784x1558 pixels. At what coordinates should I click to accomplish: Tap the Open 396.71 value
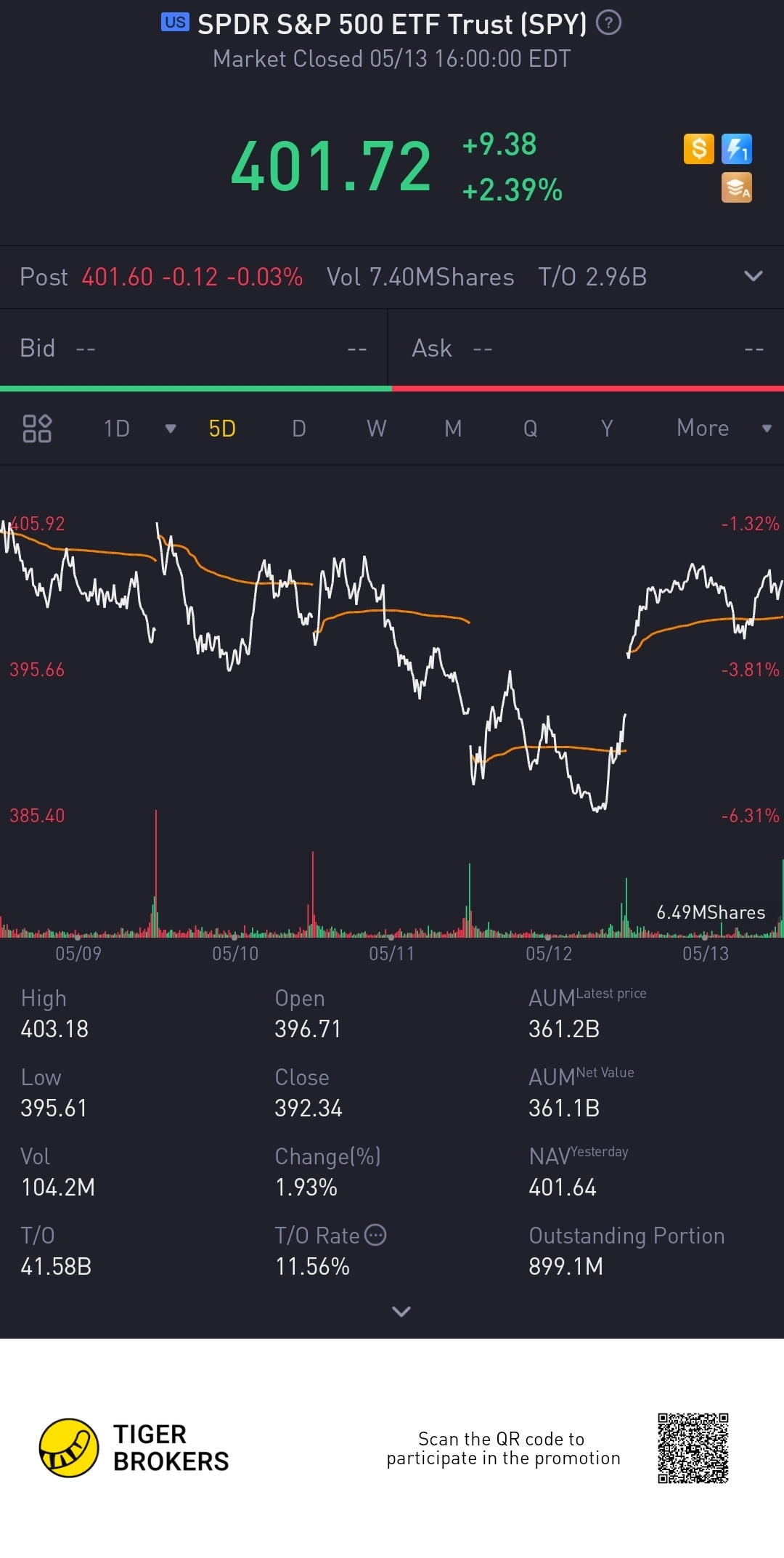pos(308,1029)
